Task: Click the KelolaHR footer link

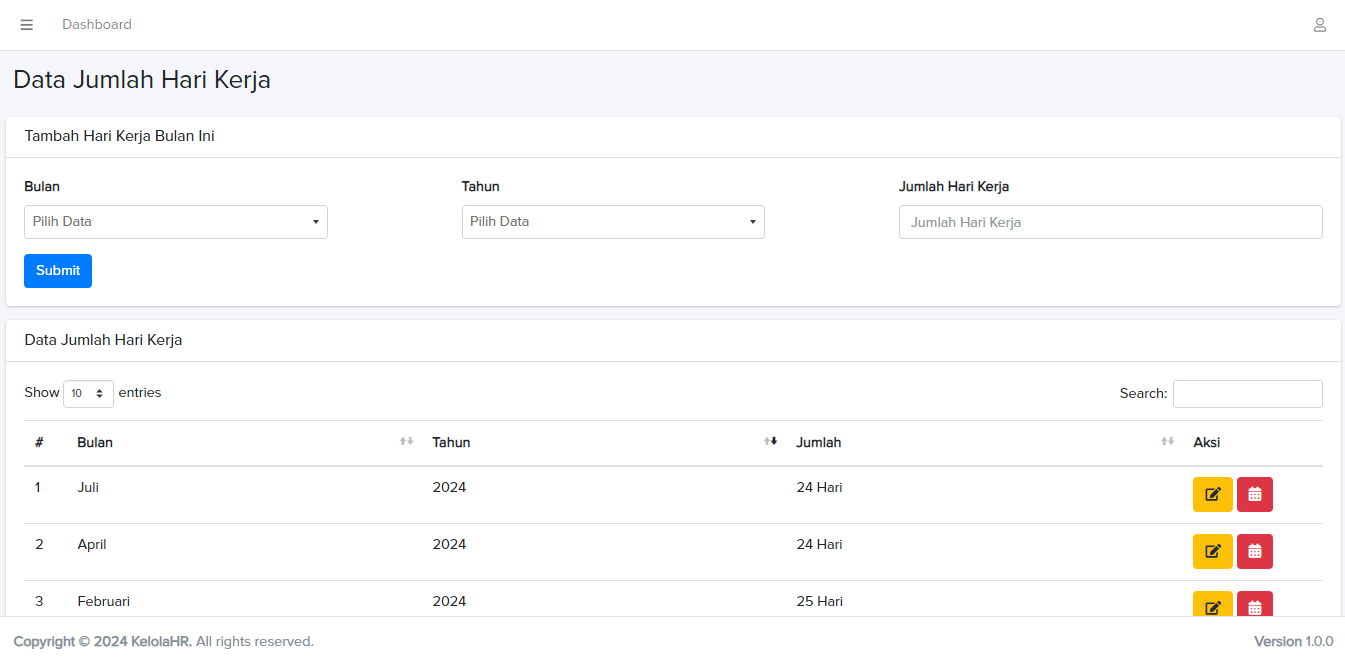Action: pyautogui.click(x=161, y=642)
